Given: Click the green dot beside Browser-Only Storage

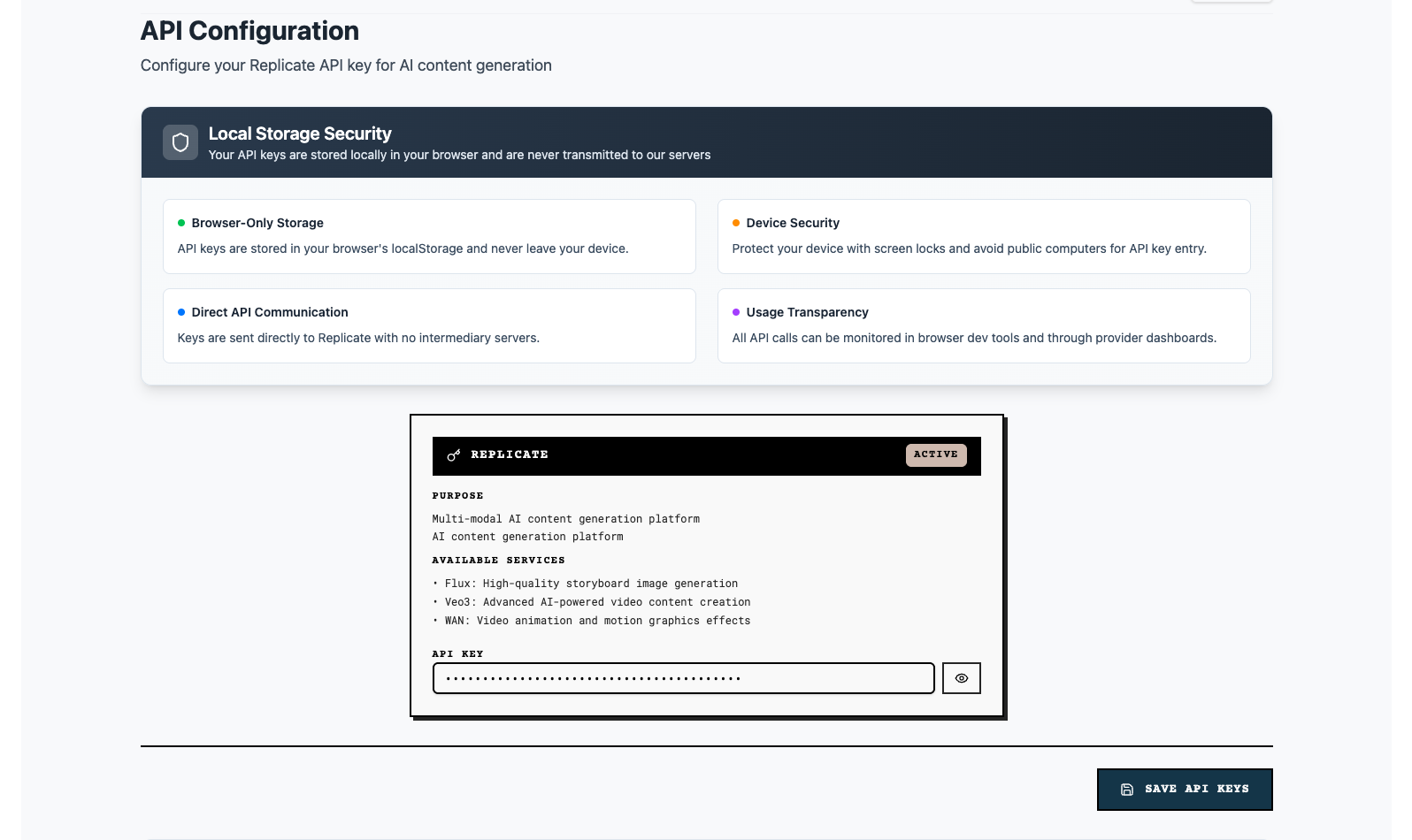Looking at the screenshot, I should click(181, 223).
